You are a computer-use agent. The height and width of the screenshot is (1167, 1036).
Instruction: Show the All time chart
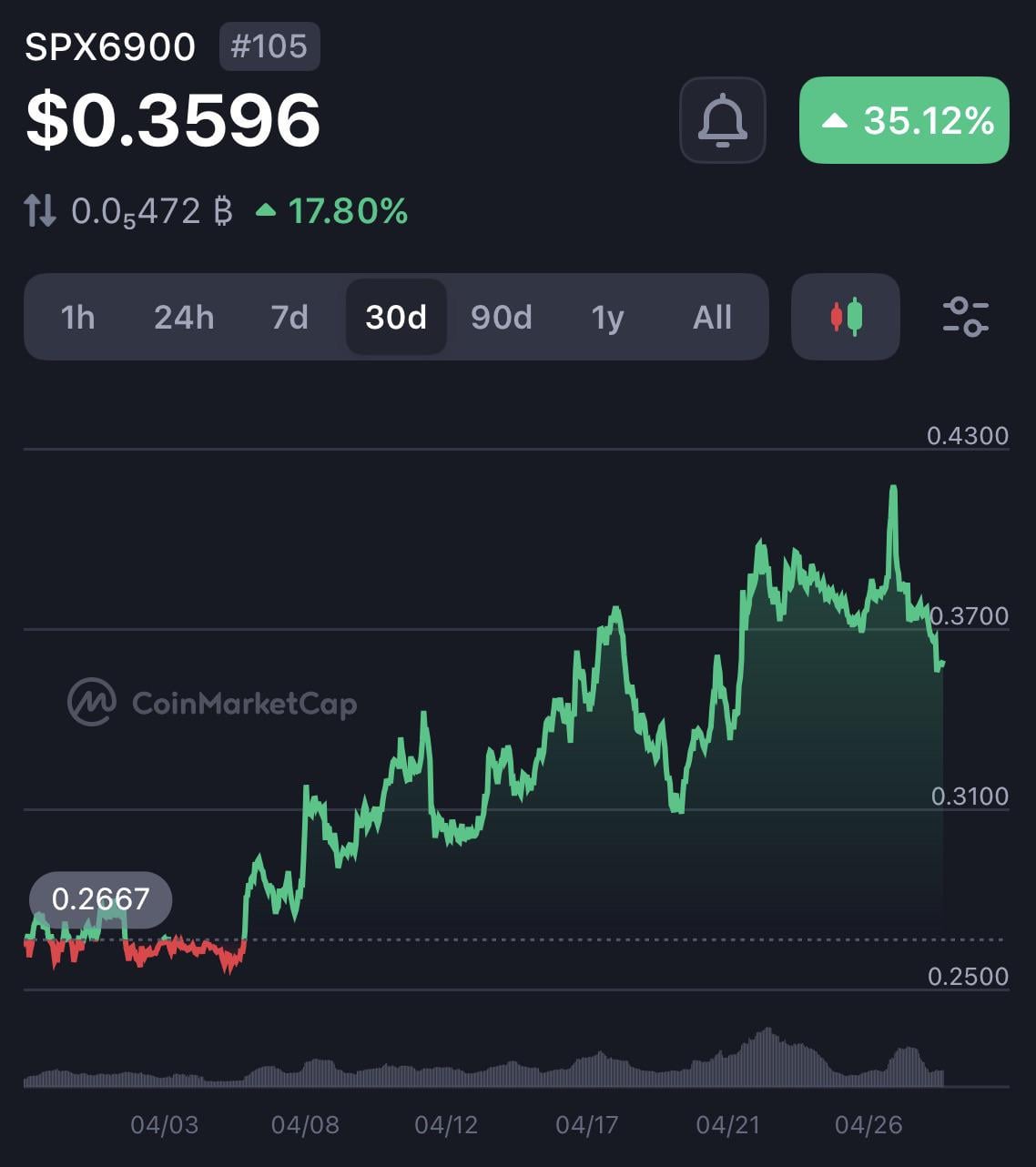pyautogui.click(x=712, y=317)
